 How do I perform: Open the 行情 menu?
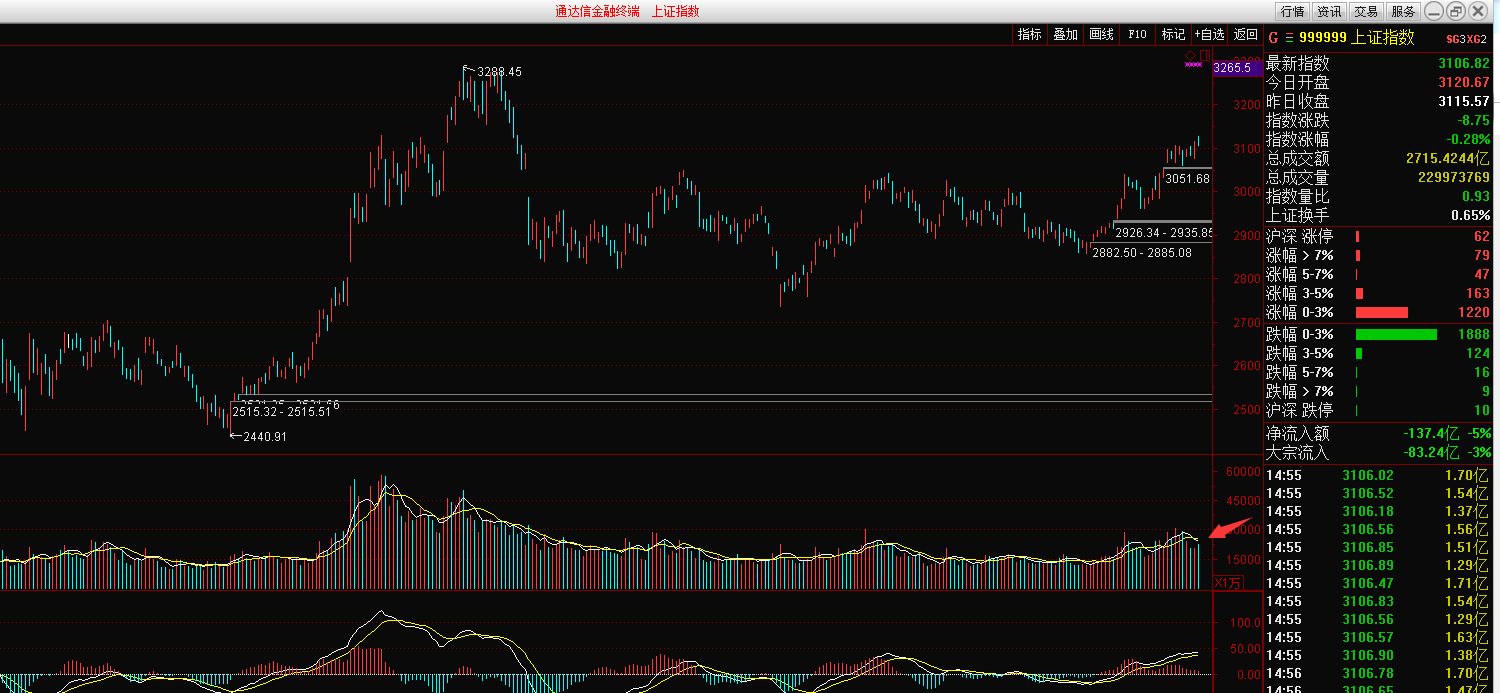1293,11
